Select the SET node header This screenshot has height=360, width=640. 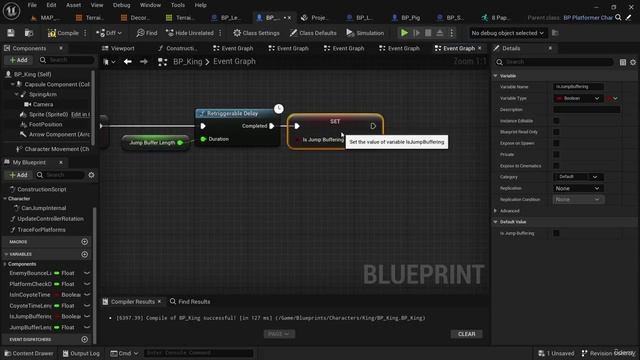point(335,121)
